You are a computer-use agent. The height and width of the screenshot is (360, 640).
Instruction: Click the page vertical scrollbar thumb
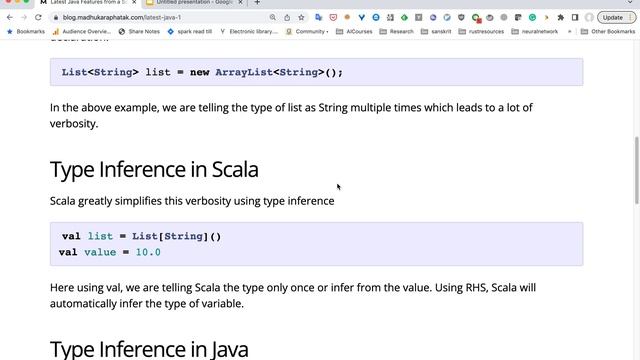(x=637, y=170)
